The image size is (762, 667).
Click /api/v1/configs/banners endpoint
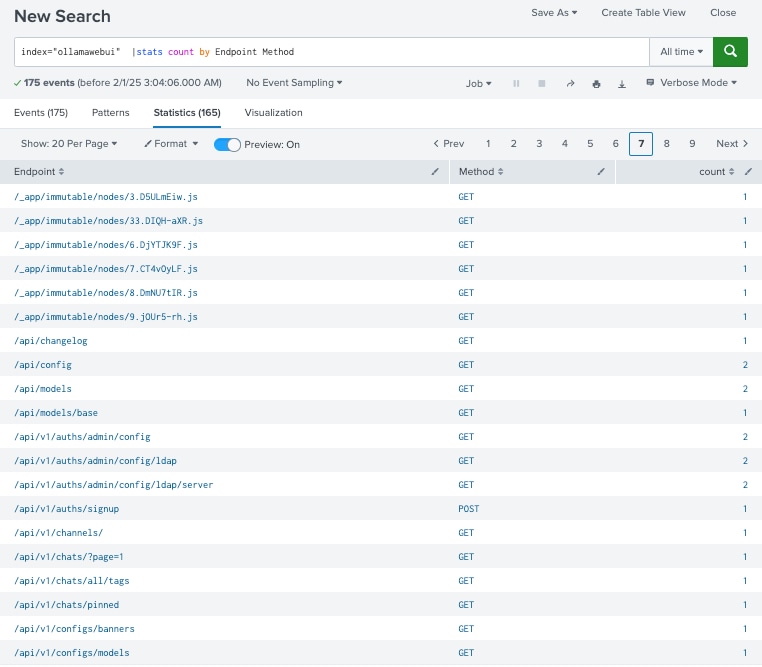click(74, 629)
